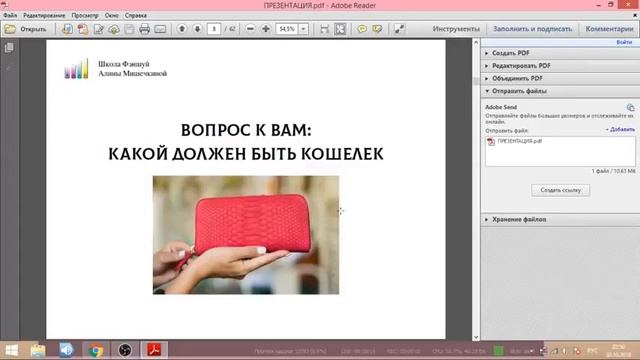Viewport: 640px width, 360px height.
Task: Add a sticky note comment icon
Action: point(362,29)
